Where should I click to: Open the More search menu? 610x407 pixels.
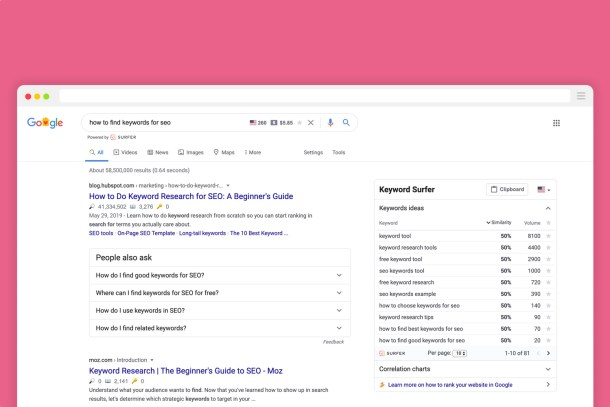point(253,153)
